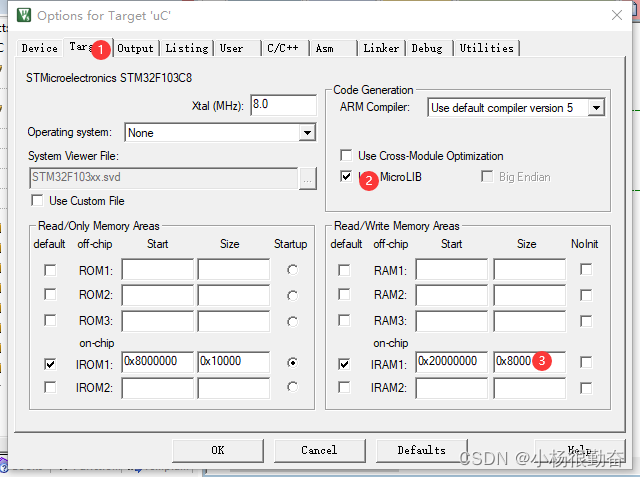Screen dimensions: 640x477
Task: Close the Options for Target dialog
Action: click(617, 16)
